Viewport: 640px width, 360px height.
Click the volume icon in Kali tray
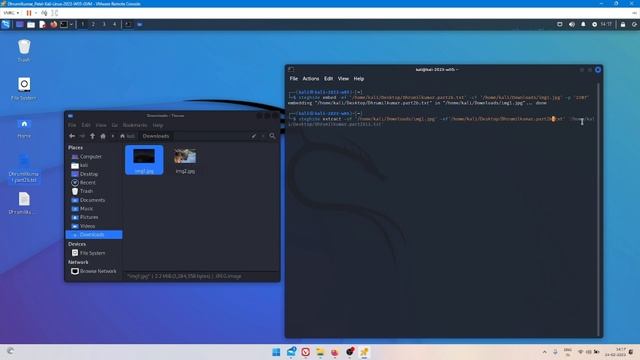point(572,24)
